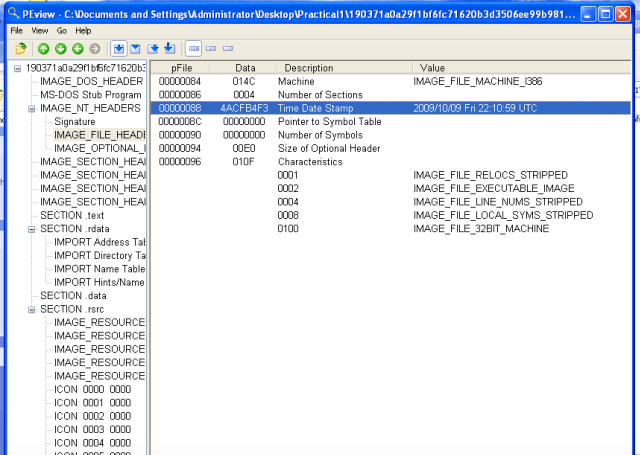
Task: Collapse the IMAGE_NT_HEADERS tree node
Action: click(x=31, y=108)
